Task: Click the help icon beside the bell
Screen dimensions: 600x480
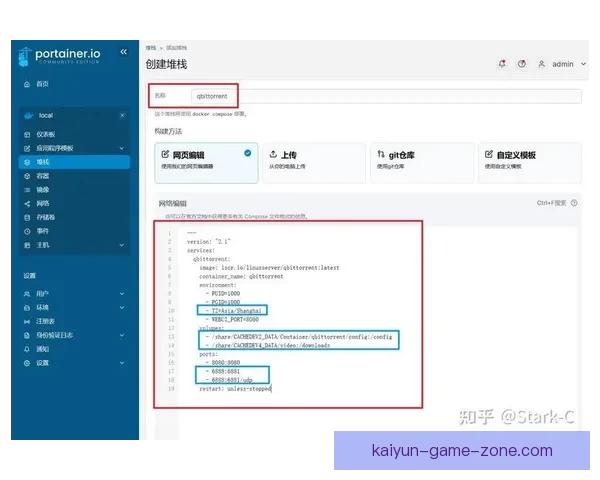Action: [521, 64]
